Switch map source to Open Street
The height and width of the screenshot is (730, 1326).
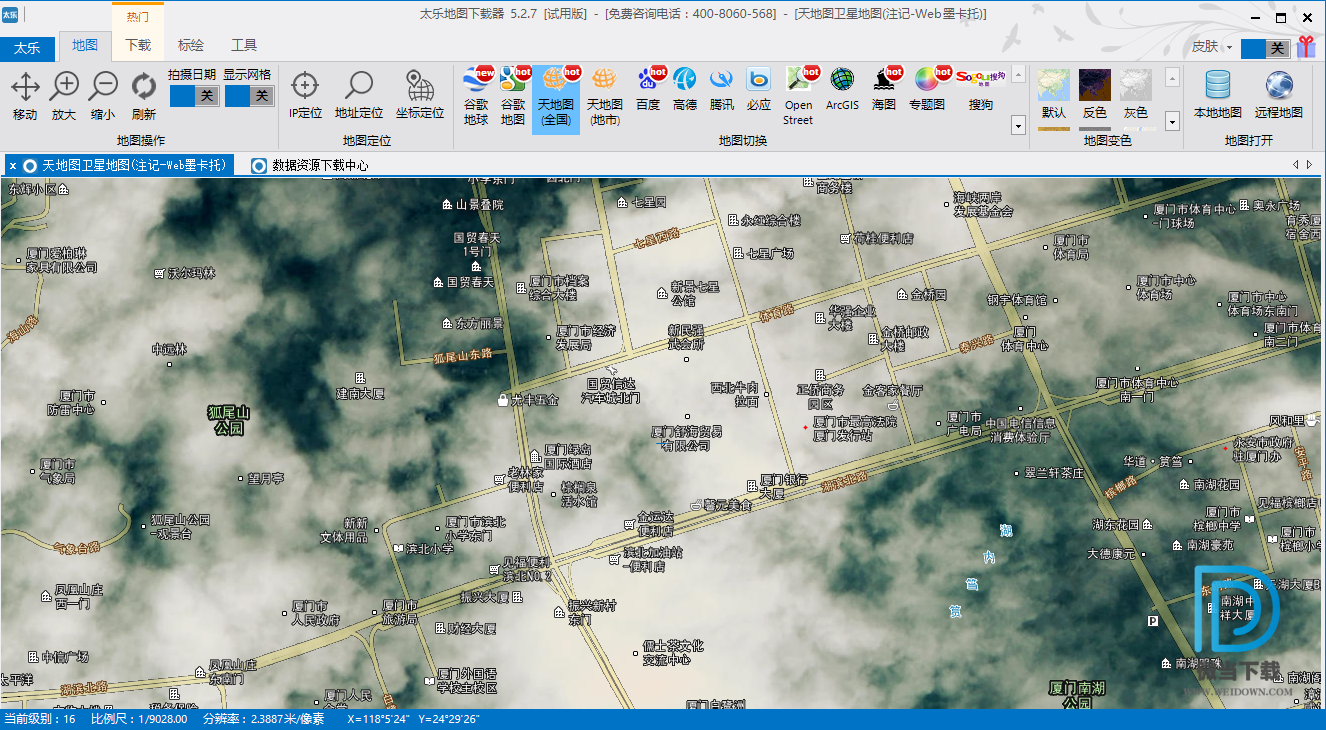799,97
